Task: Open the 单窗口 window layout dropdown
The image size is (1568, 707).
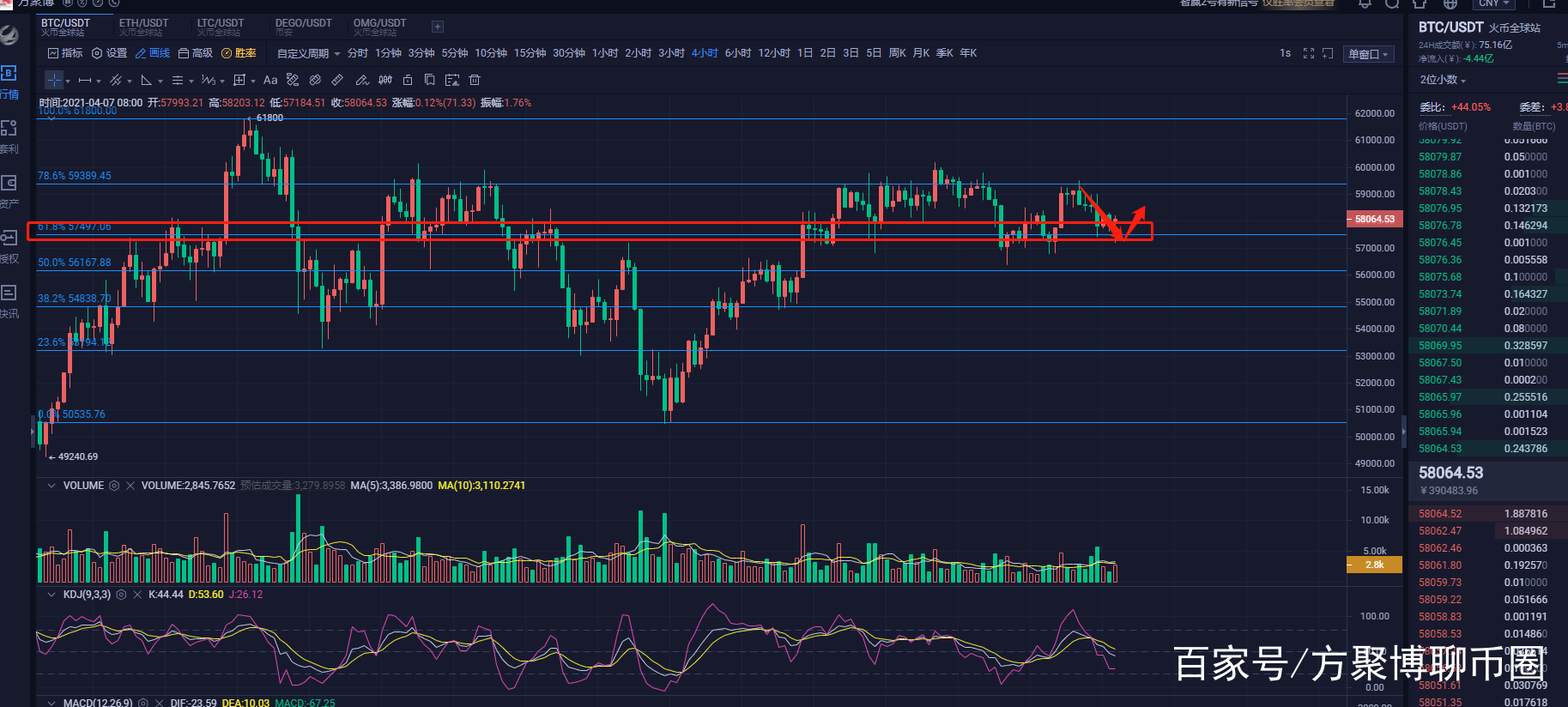Action: (1368, 54)
